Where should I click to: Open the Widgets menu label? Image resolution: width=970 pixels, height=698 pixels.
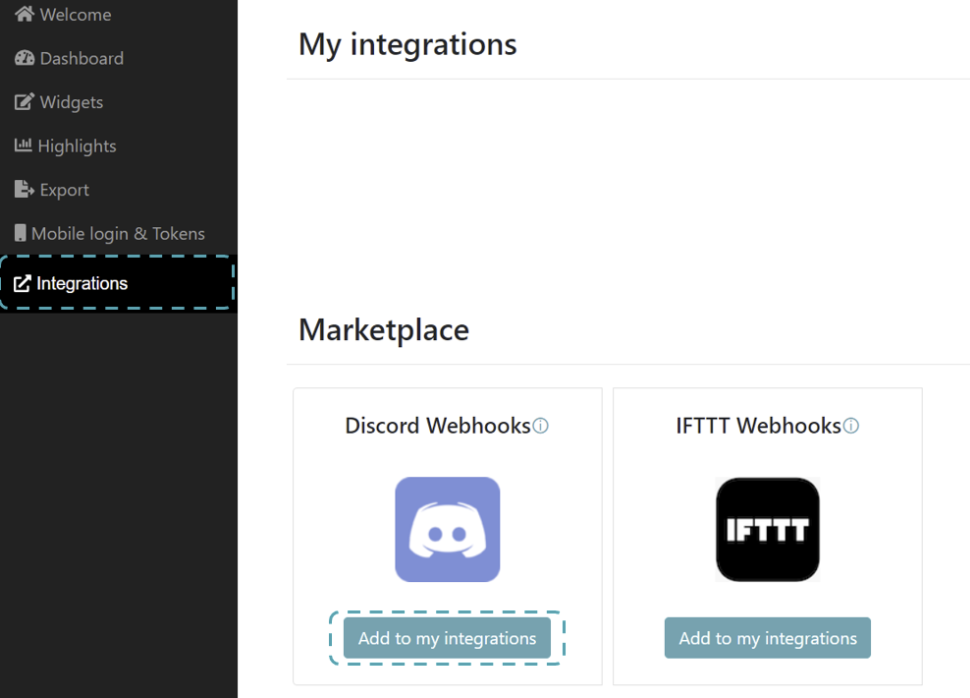(x=71, y=102)
